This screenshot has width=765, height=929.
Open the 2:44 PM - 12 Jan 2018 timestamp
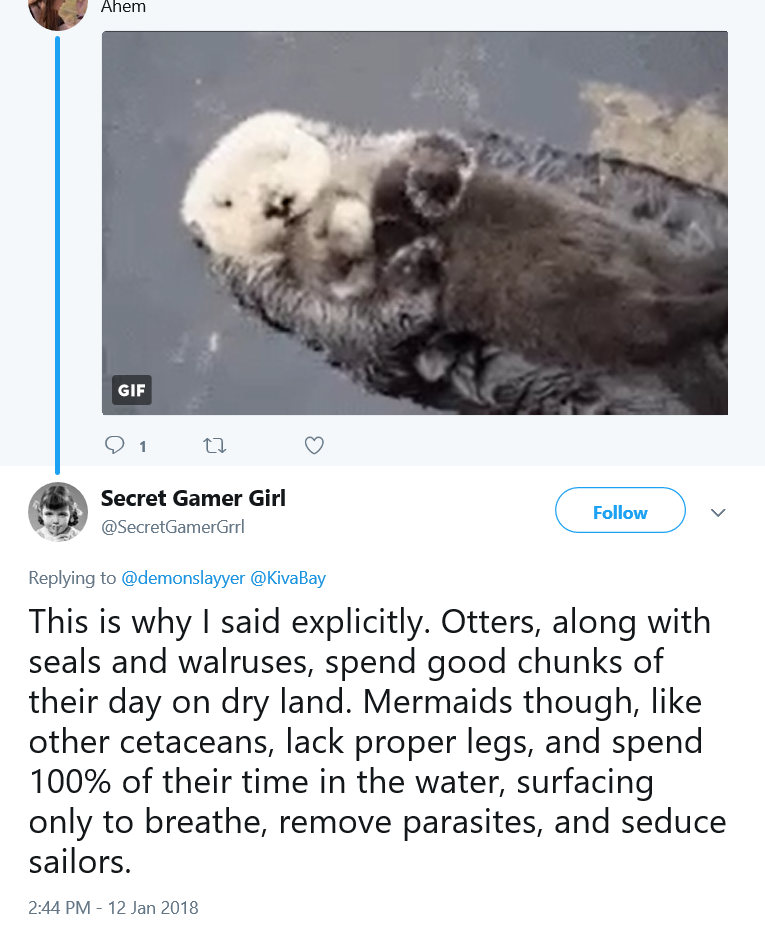click(113, 908)
